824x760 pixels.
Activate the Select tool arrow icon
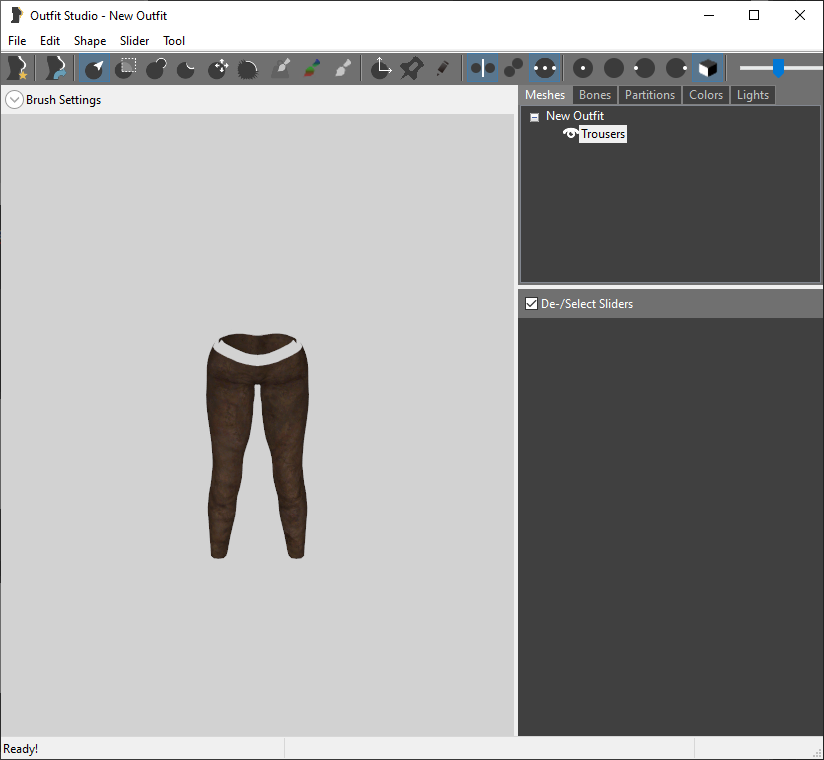click(x=95, y=68)
